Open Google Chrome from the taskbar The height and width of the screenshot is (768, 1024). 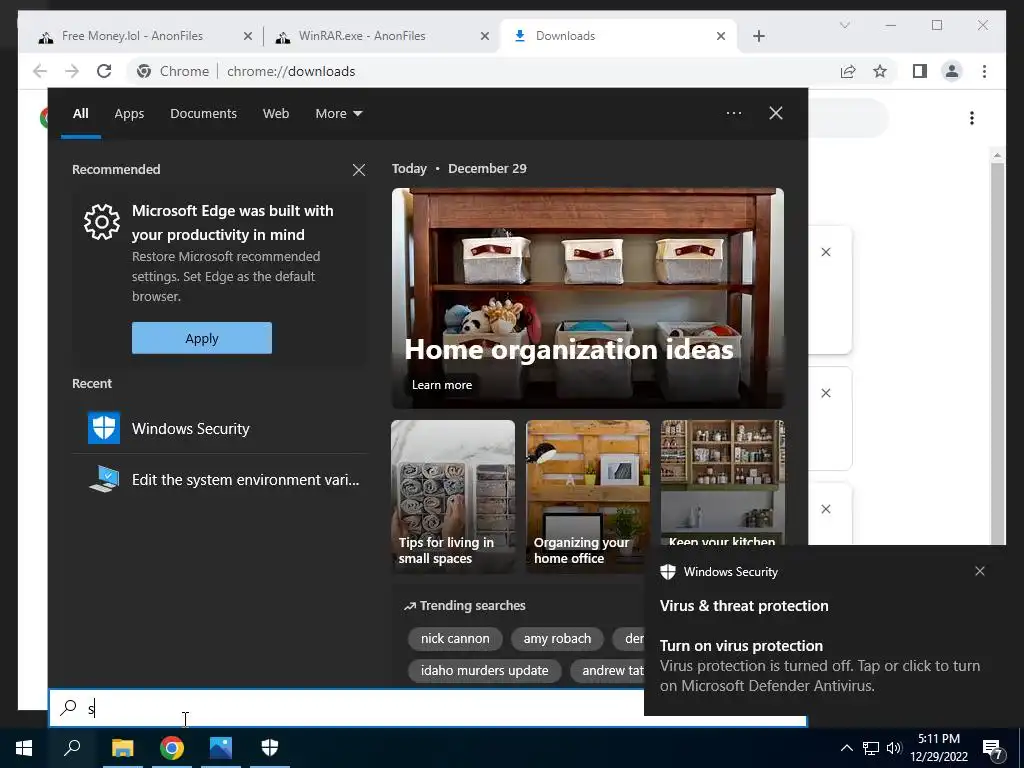point(172,748)
